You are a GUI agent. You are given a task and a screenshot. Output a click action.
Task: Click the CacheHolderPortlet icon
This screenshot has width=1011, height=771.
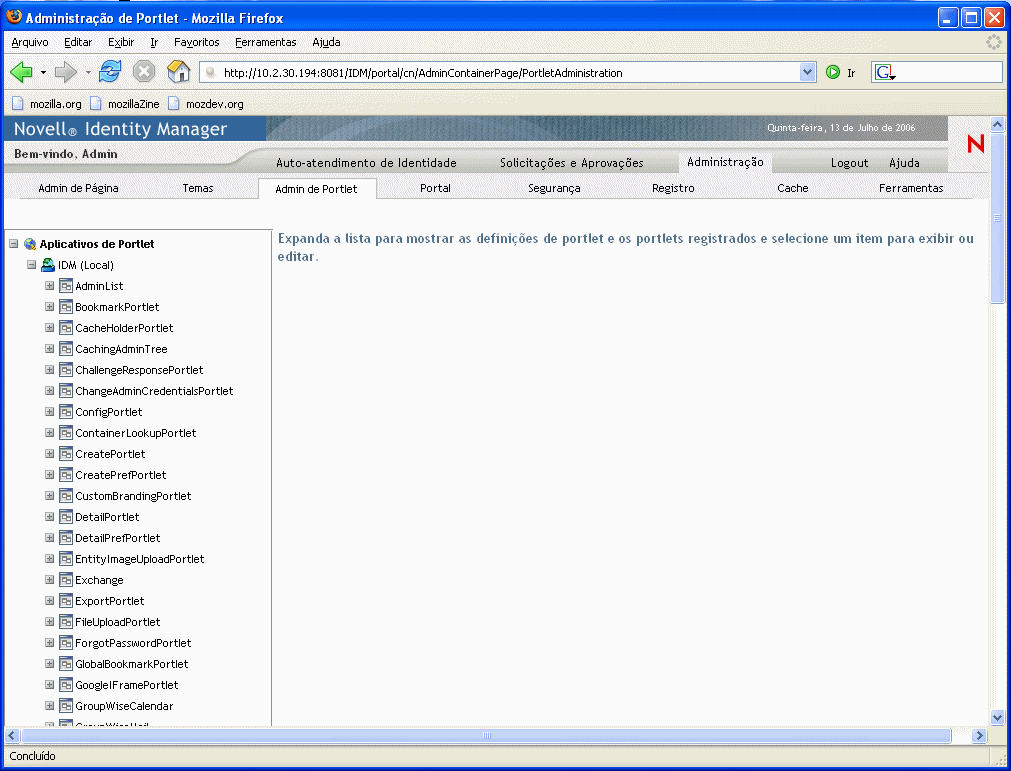tap(65, 328)
